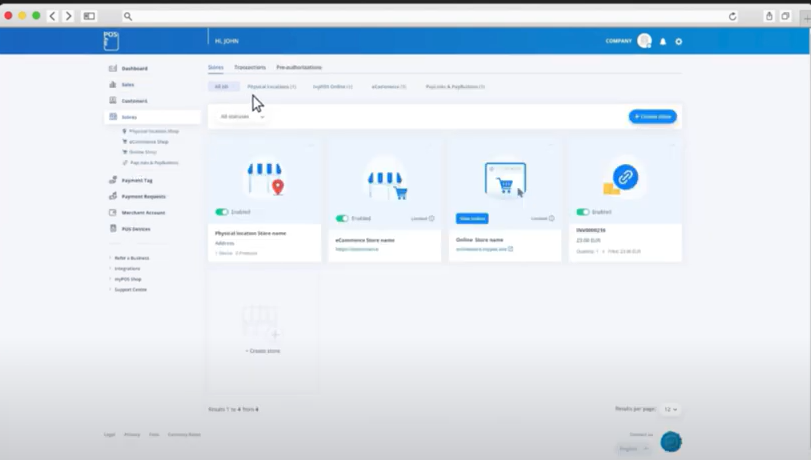Open the language selector dropdown
Screen dimensions: 811x460
(634, 449)
